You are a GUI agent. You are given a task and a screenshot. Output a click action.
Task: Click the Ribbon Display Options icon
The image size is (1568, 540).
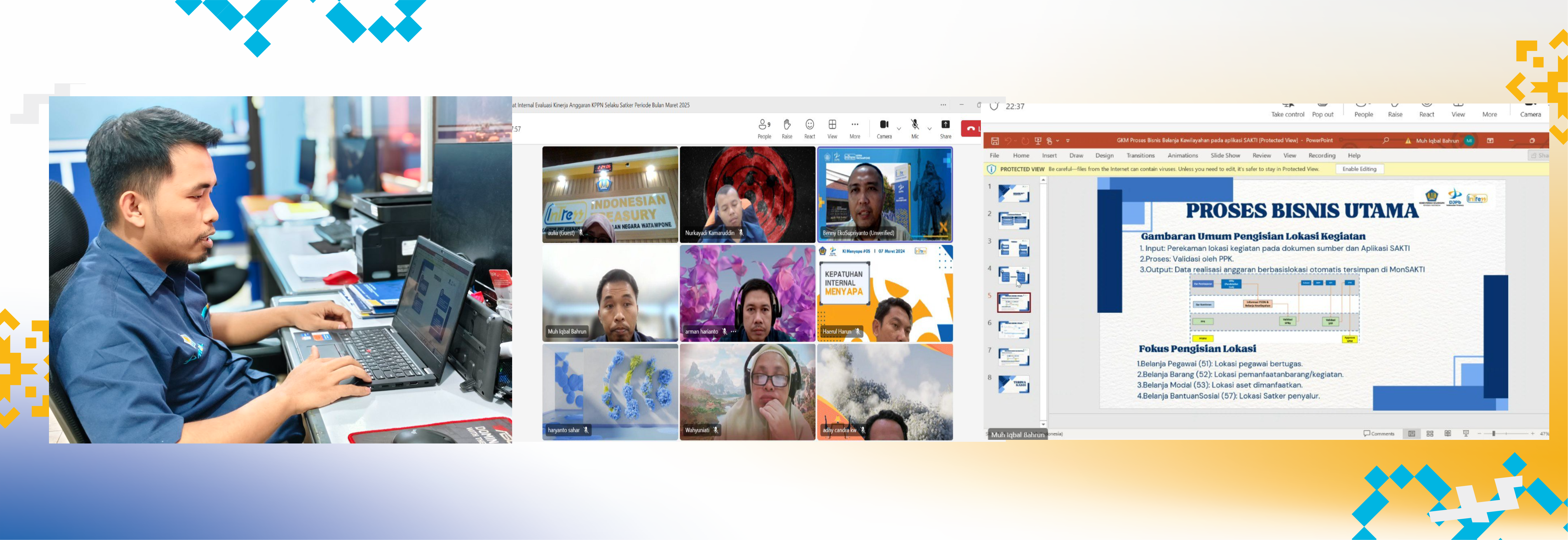(1490, 141)
